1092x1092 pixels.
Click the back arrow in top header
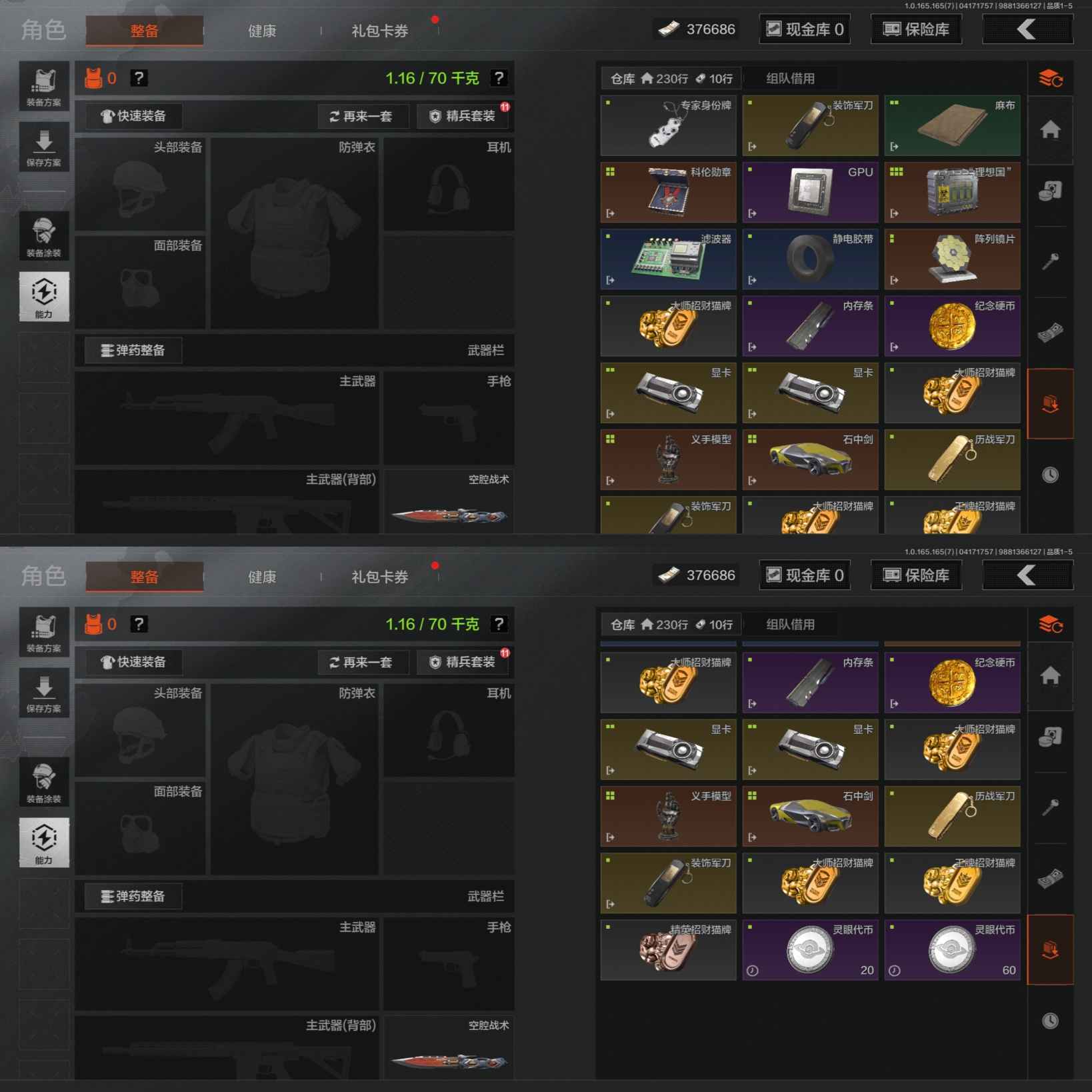[1027, 29]
